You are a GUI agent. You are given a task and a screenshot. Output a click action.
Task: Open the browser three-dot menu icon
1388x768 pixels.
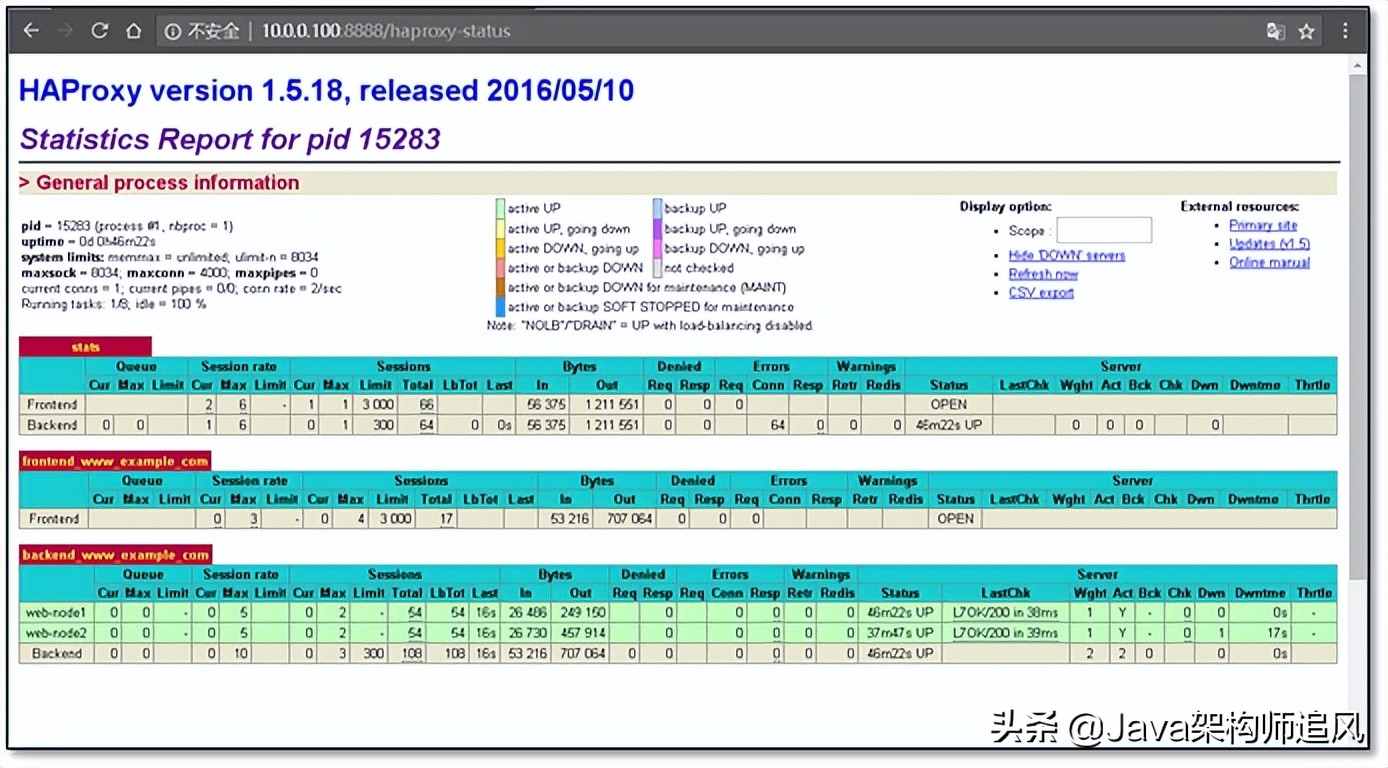click(x=1344, y=30)
